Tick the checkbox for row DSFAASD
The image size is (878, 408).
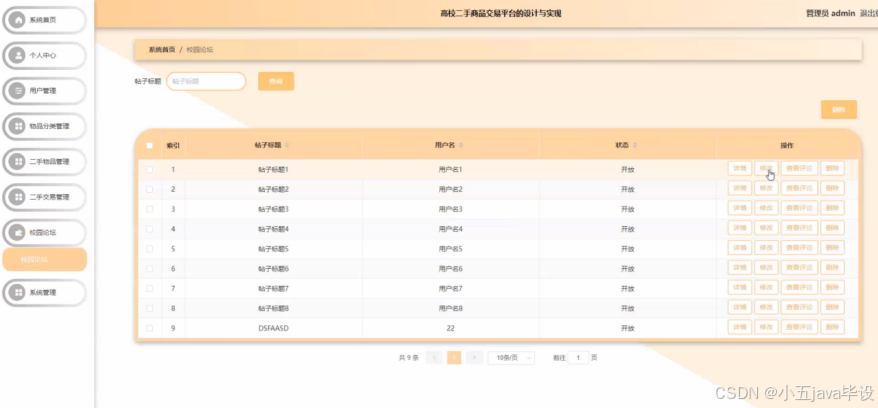pos(150,329)
